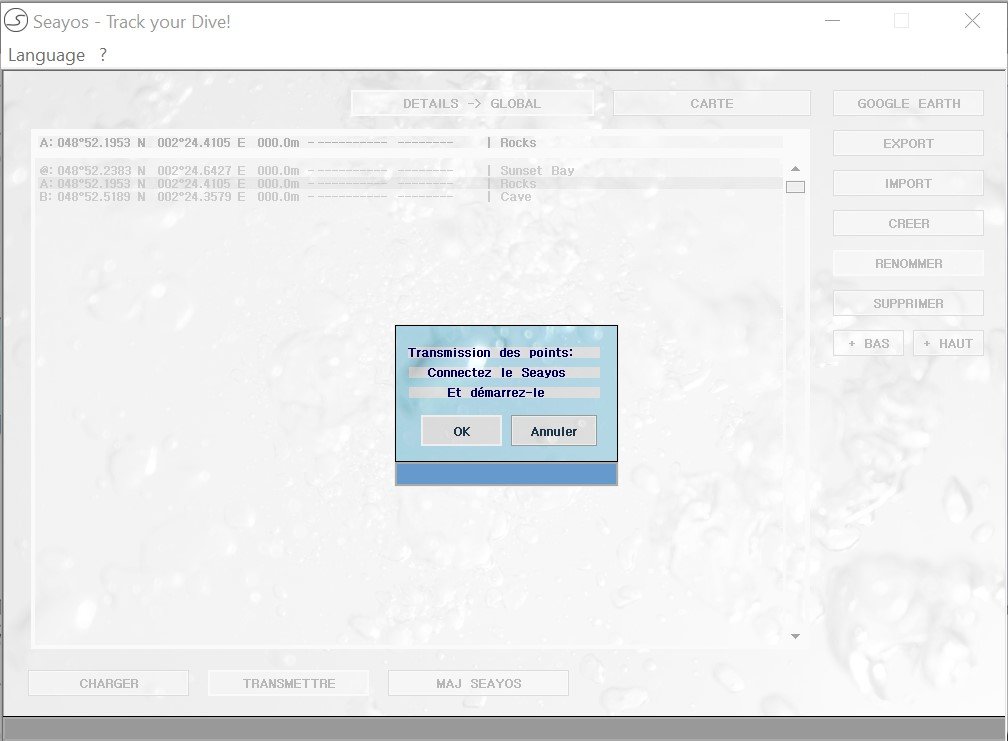Select the Cave point row
The image size is (1008, 741).
(x=410, y=197)
